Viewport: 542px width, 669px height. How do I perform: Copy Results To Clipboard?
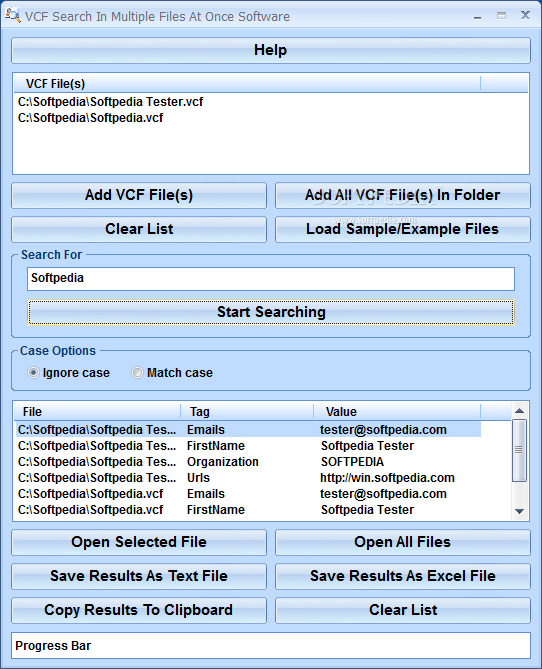pyautogui.click(x=139, y=610)
